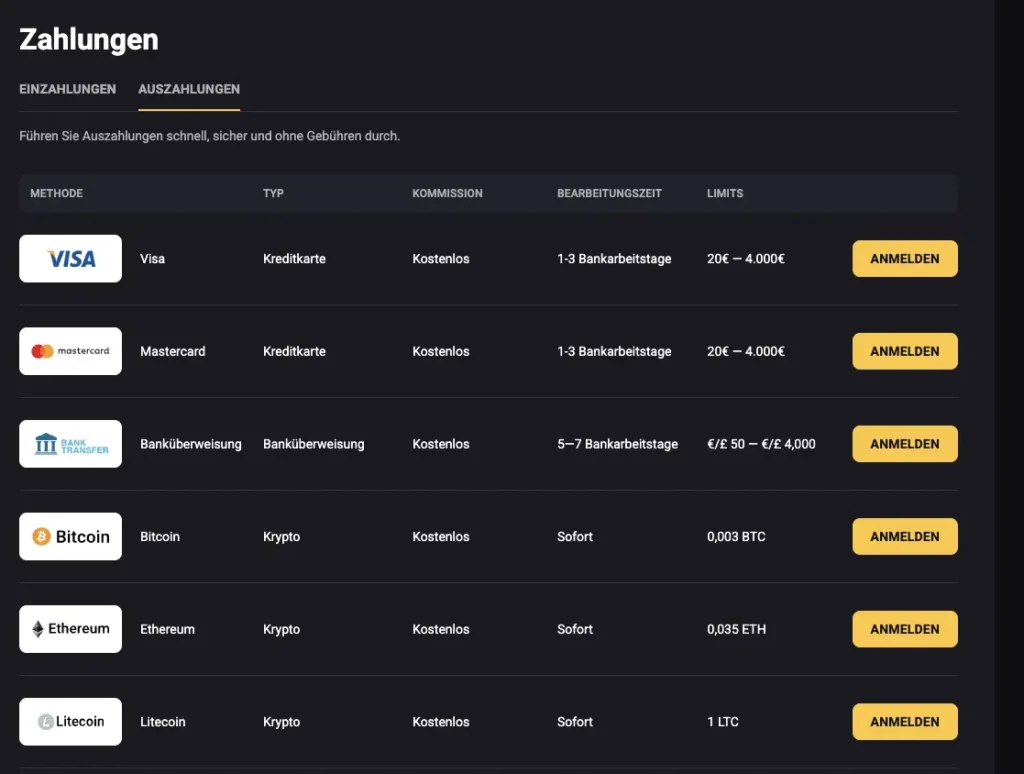Click the 0,035 ETH limit value
This screenshot has width=1024, height=774.
(x=737, y=629)
